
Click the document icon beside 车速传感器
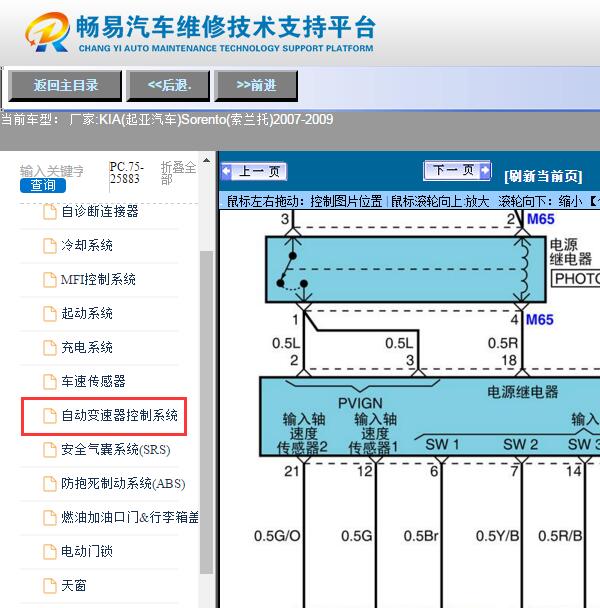coord(50,382)
